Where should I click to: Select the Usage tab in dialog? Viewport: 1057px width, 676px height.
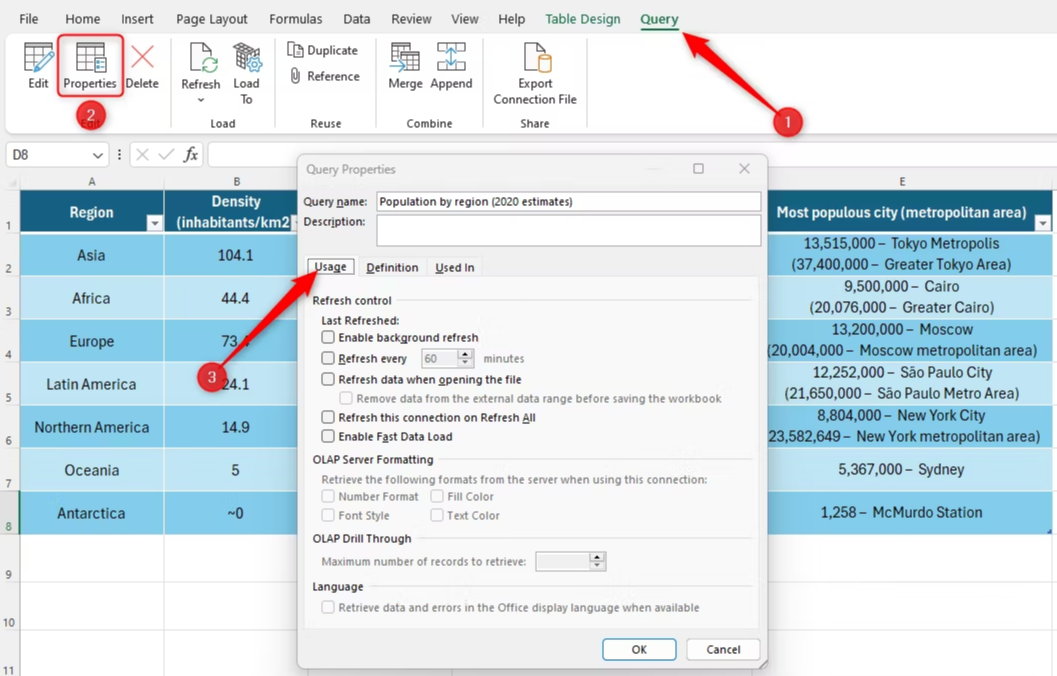[x=330, y=267]
